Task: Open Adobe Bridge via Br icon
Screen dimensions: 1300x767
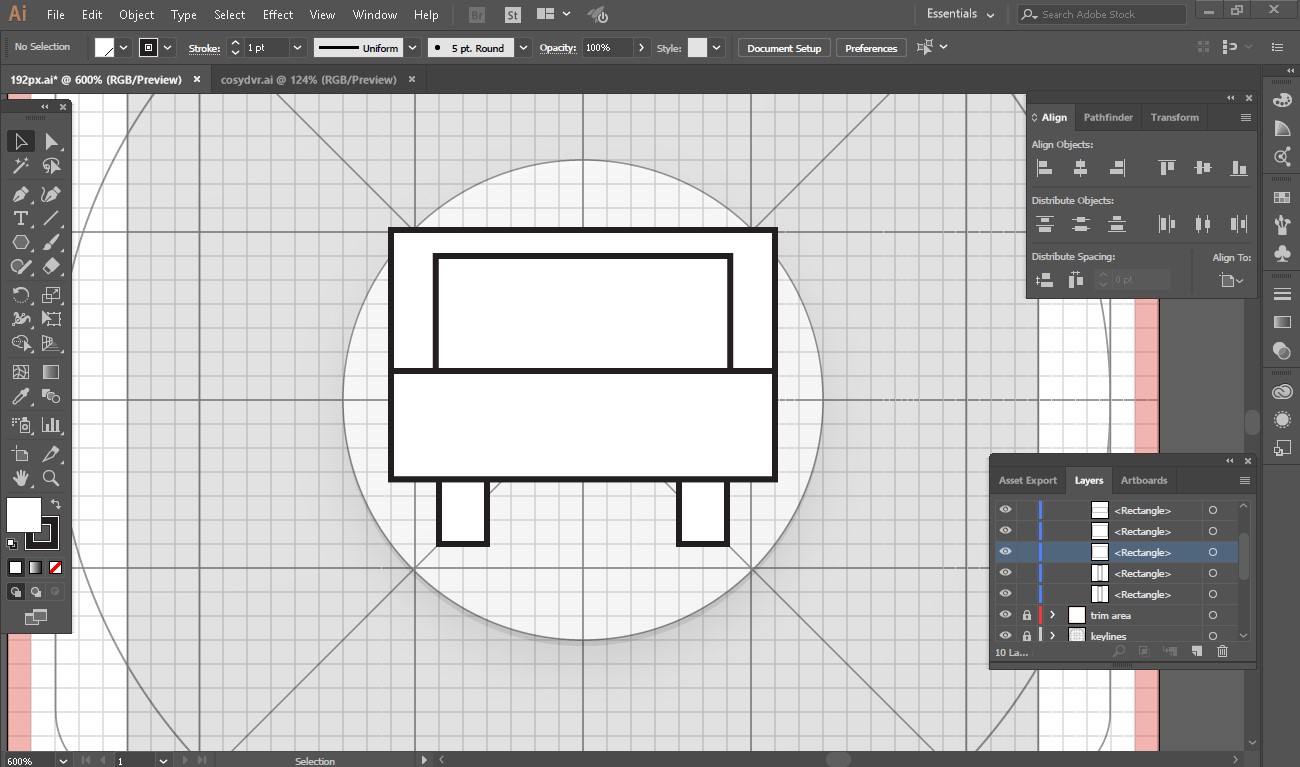Action: tap(478, 15)
